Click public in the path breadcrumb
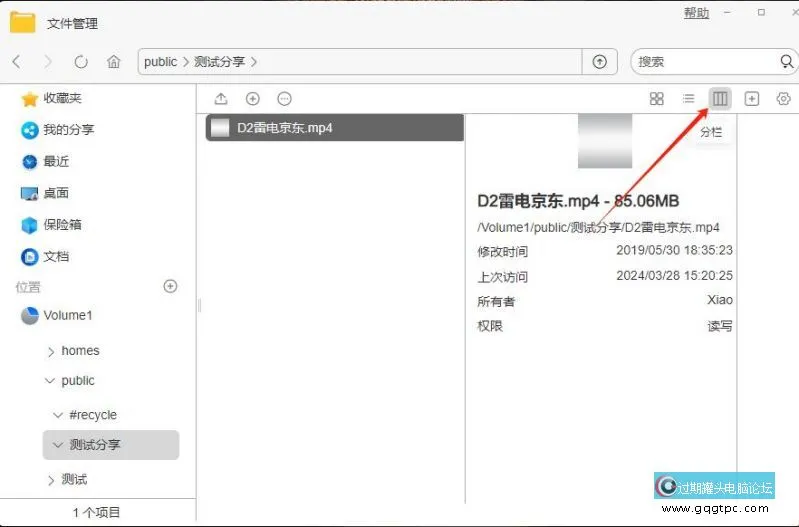 [x=161, y=62]
